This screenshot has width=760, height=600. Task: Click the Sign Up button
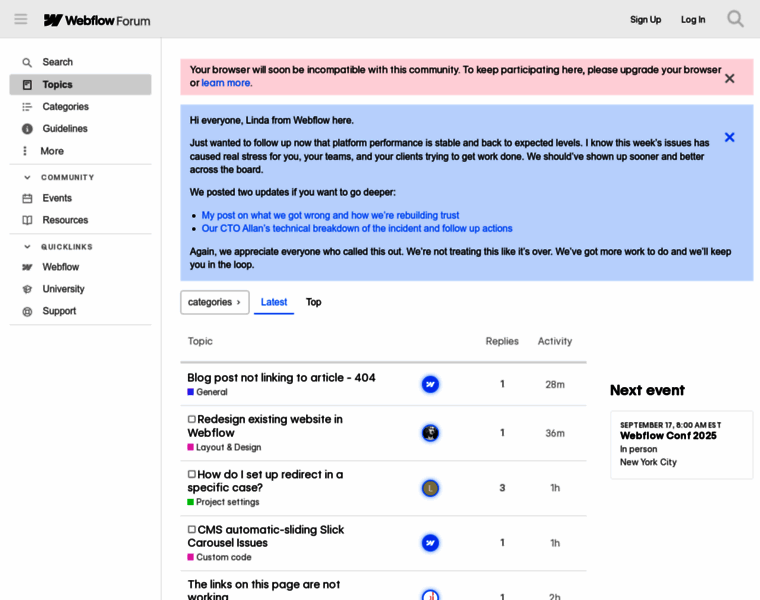645,20
